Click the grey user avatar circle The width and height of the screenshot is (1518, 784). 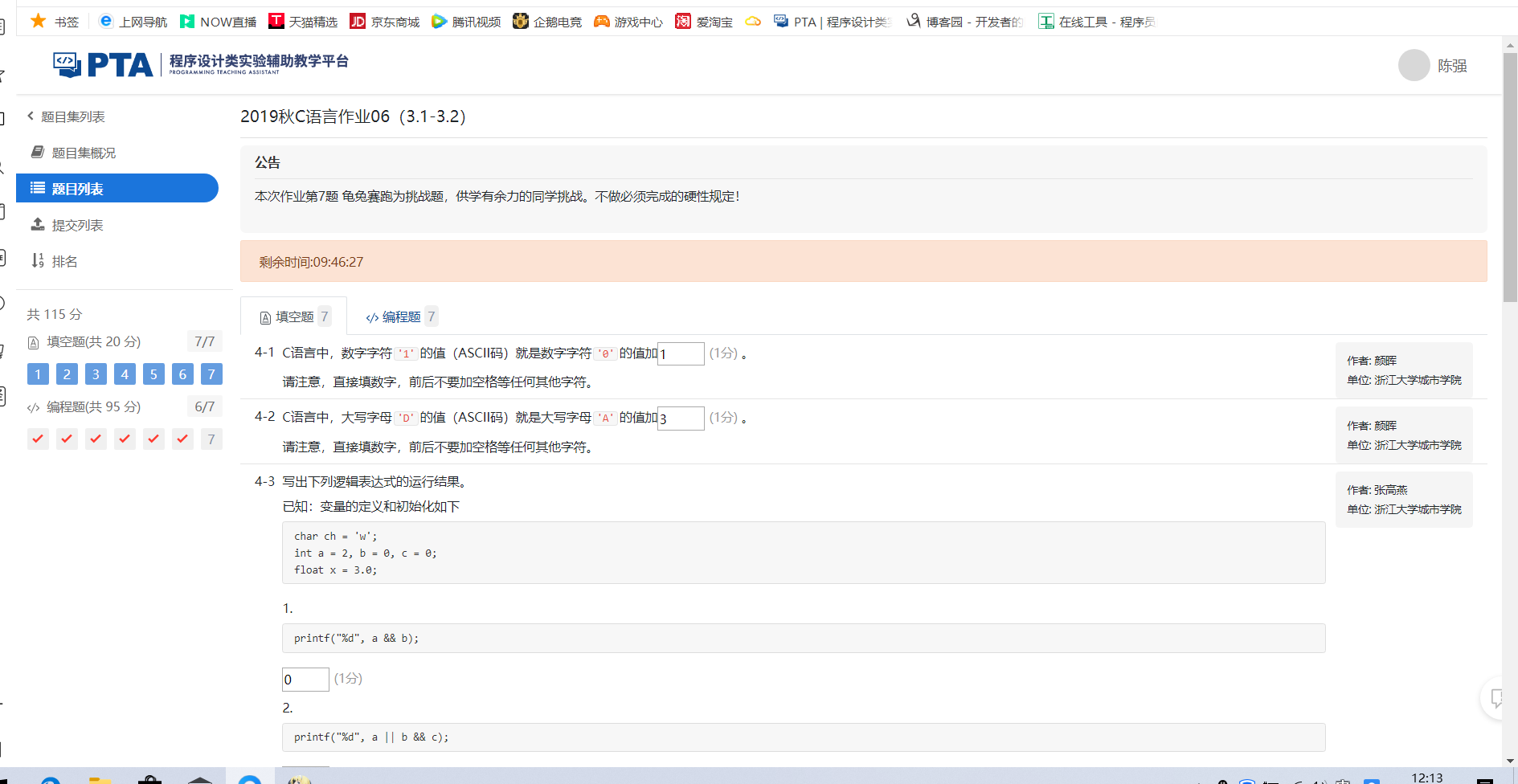tap(1414, 65)
